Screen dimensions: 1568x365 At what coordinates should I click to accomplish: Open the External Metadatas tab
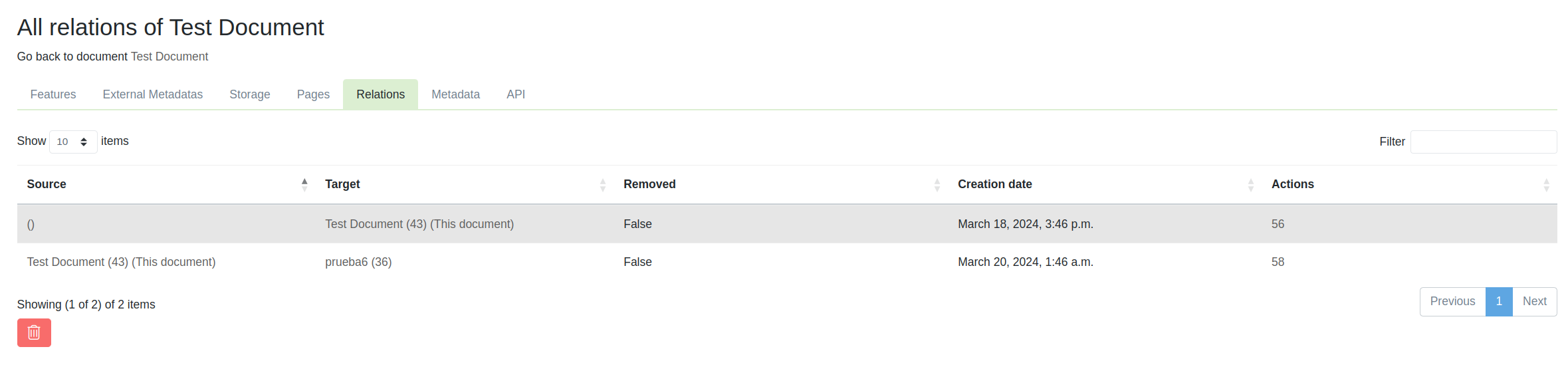click(152, 94)
